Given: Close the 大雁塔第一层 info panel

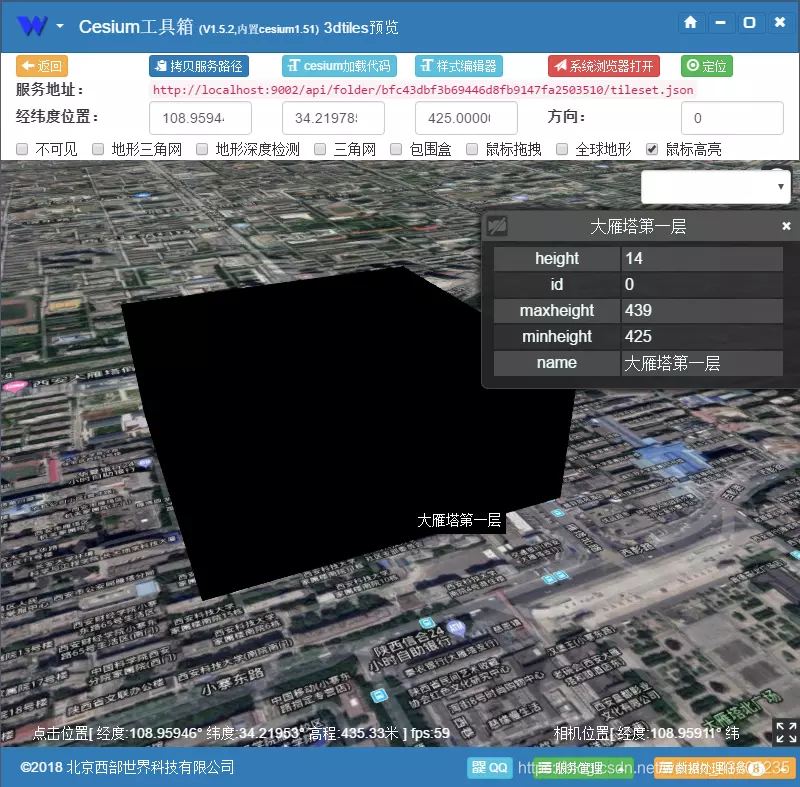Looking at the screenshot, I should tap(786, 226).
